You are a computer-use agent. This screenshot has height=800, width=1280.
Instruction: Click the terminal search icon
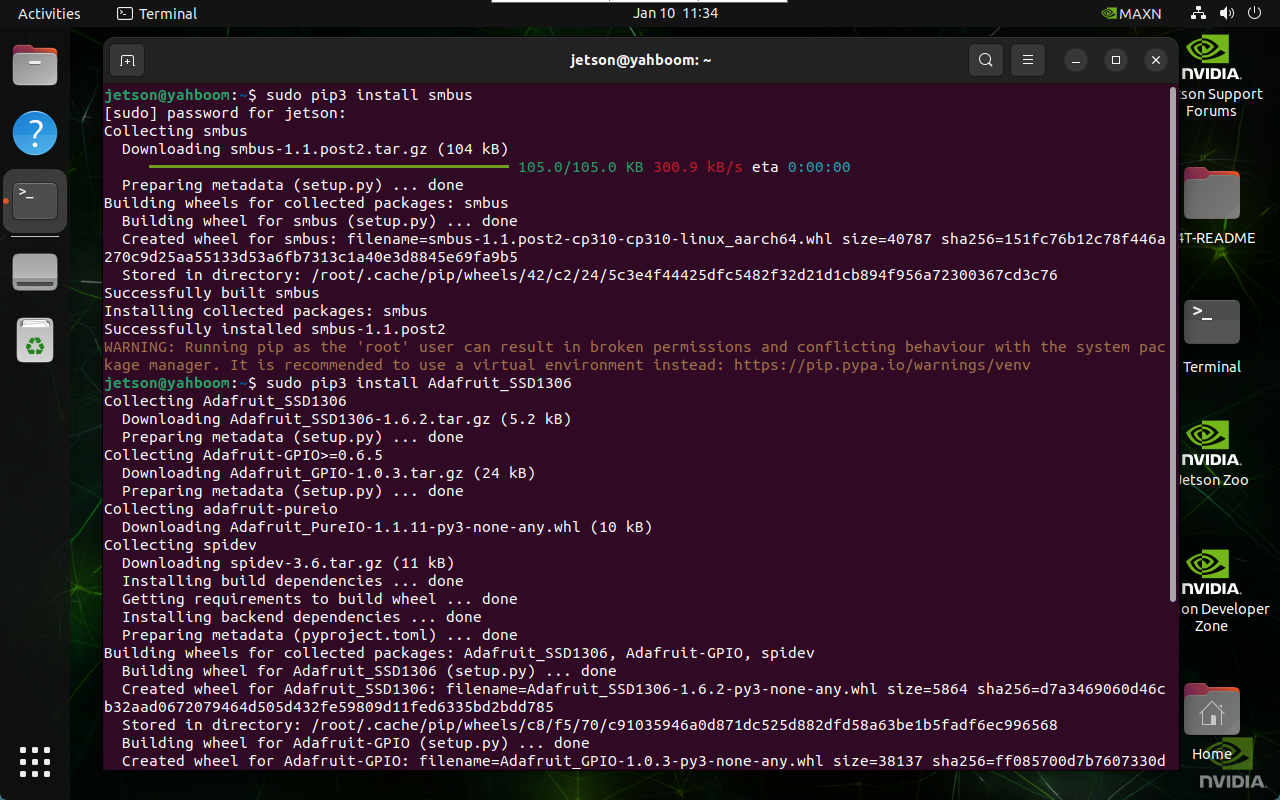click(x=986, y=60)
